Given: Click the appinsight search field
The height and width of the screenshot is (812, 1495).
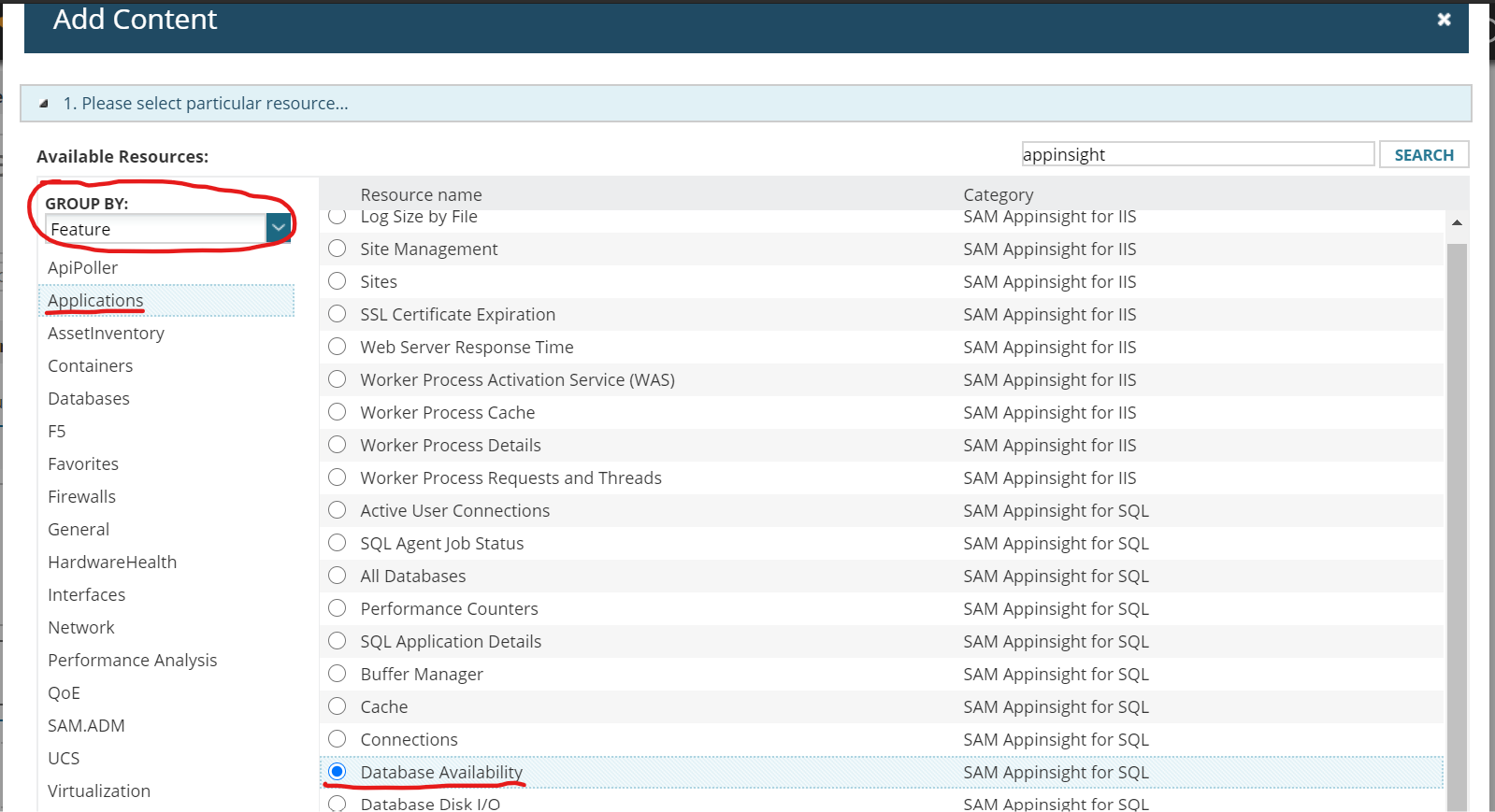Looking at the screenshot, I should 1199,154.
